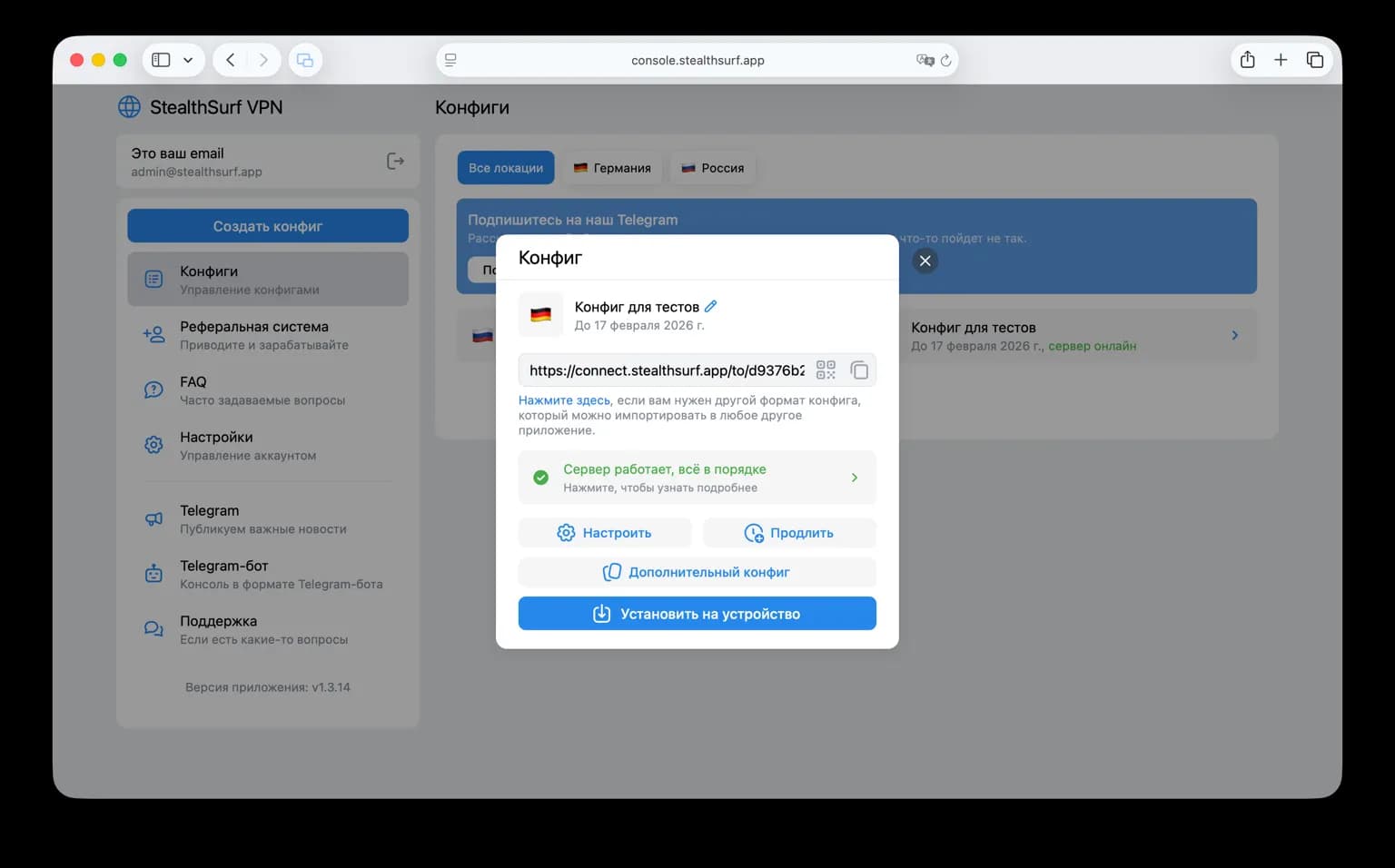
Task: Click the logout icon next to email
Action: [x=395, y=161]
